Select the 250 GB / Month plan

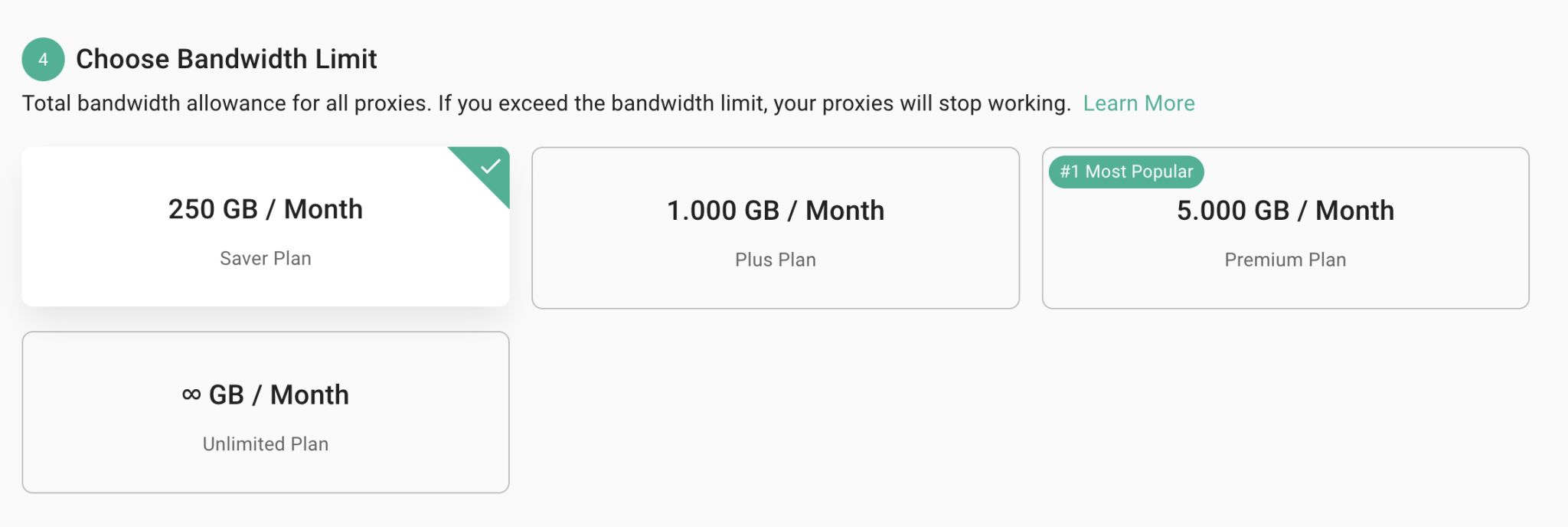pos(265,227)
